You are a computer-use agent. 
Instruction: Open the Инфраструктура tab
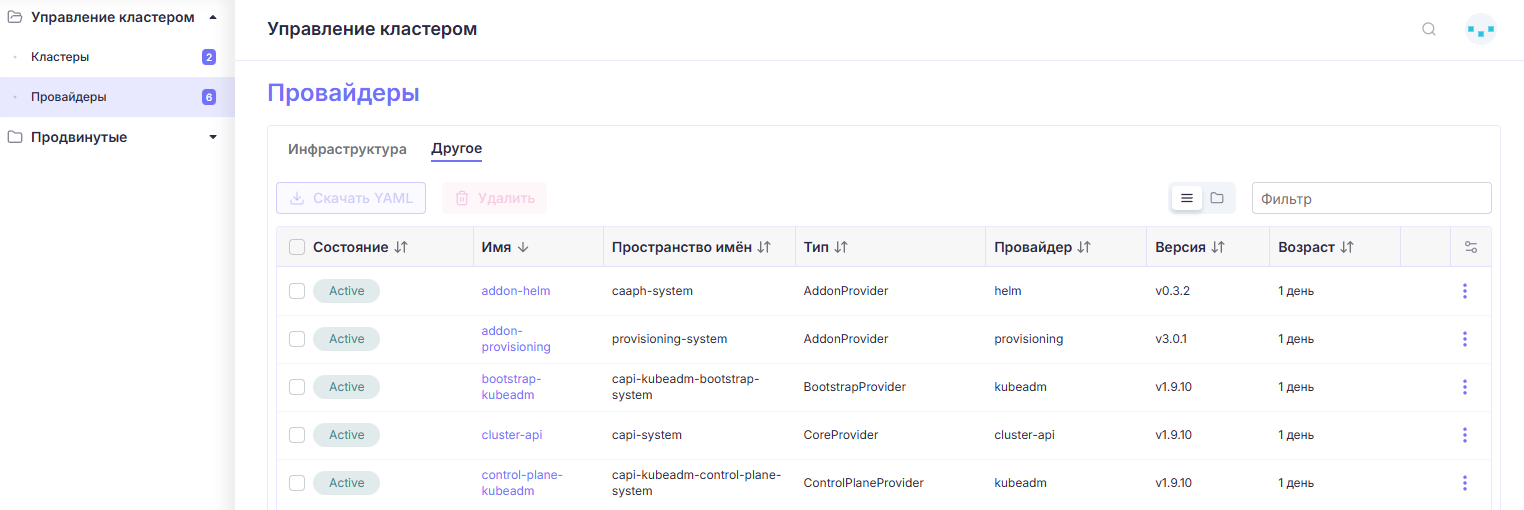tap(347, 149)
